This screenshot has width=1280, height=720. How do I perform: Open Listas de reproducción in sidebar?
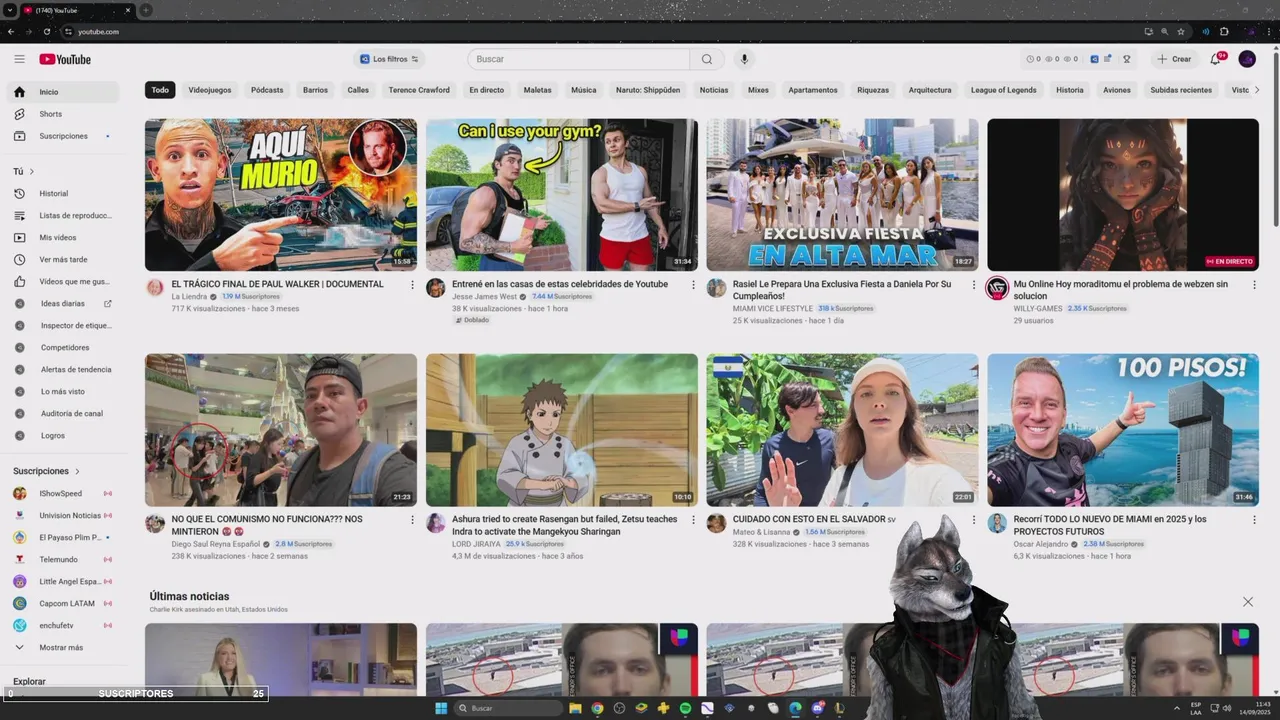point(62,215)
